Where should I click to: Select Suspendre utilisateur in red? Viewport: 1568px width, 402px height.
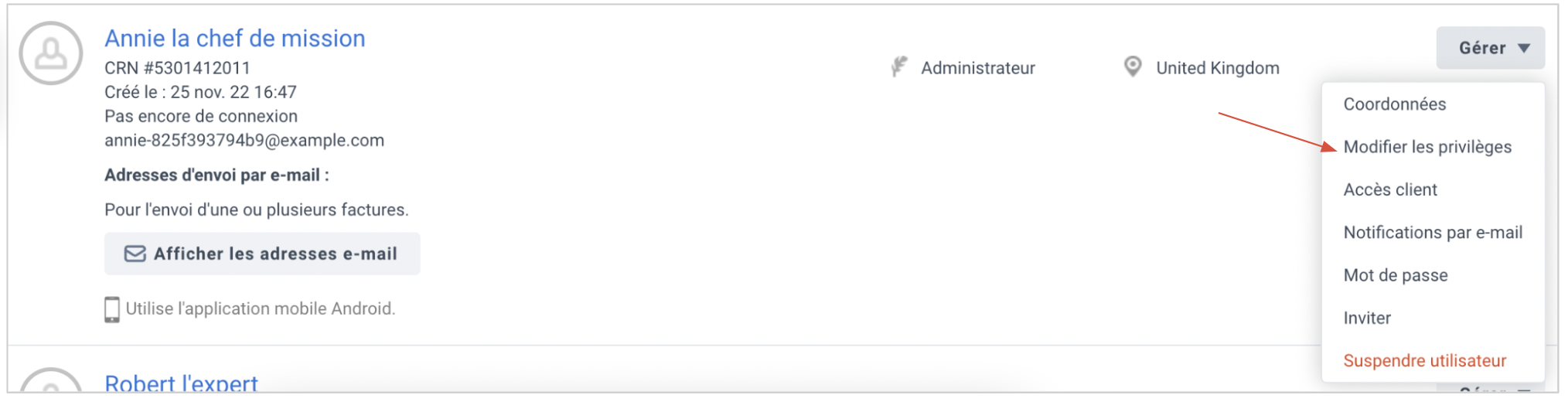[x=1425, y=361]
